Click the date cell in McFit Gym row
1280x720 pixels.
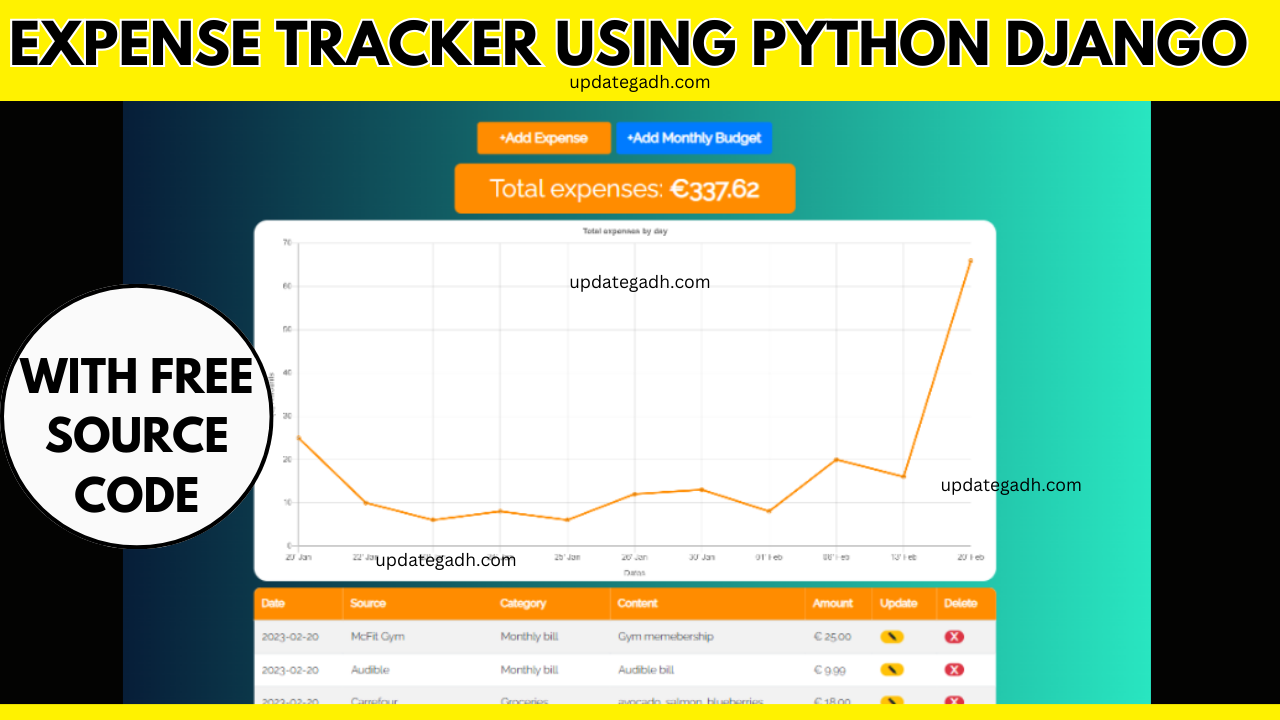[290, 636]
